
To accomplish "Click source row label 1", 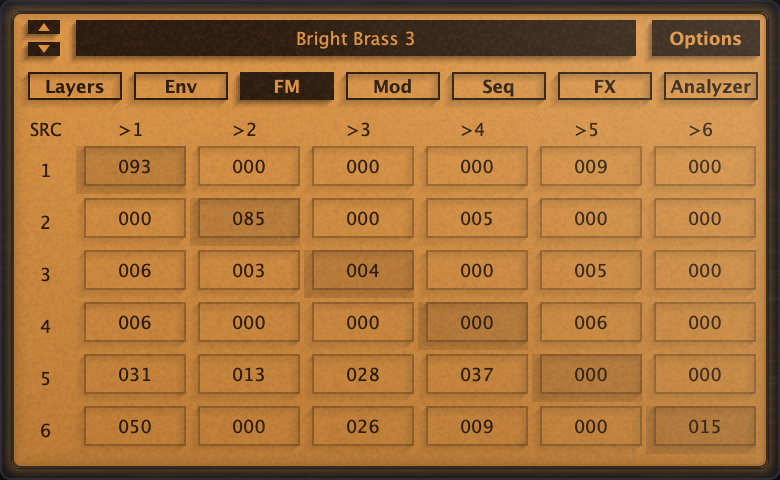I will click(x=45, y=171).
